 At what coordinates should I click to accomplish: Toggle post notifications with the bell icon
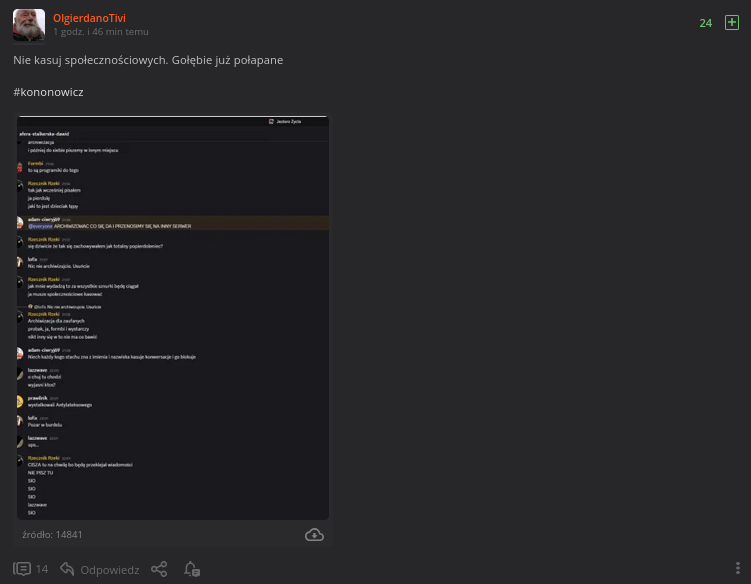coord(192,569)
